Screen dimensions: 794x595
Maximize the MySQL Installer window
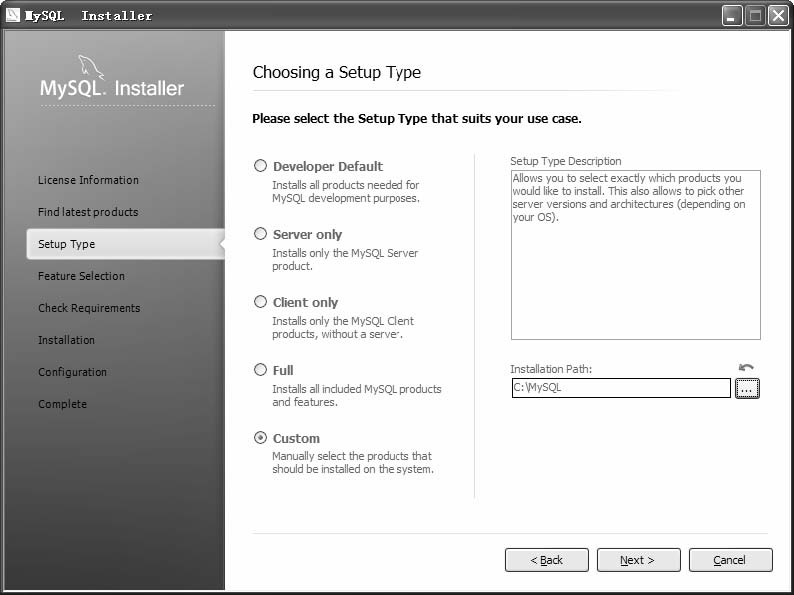(x=755, y=16)
